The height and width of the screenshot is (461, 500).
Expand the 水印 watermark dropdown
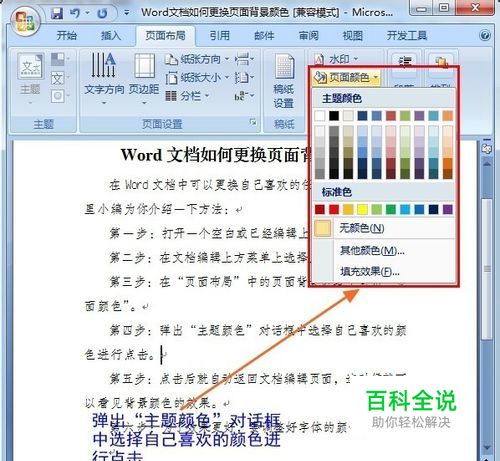pos(336,59)
